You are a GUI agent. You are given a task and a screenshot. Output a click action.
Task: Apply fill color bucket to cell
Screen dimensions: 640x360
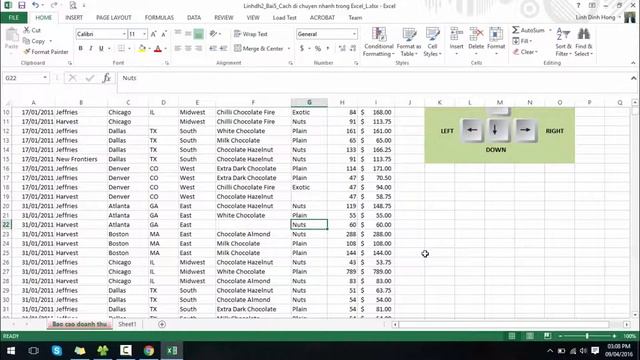(x=142, y=49)
